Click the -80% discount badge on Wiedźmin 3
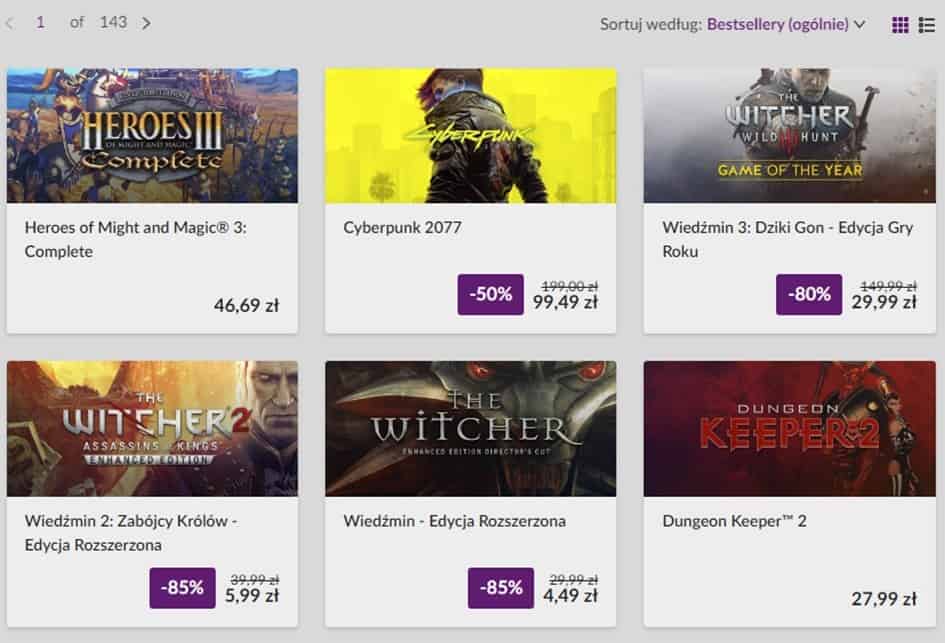Viewport: 945px width, 643px height. pyautogui.click(x=809, y=295)
